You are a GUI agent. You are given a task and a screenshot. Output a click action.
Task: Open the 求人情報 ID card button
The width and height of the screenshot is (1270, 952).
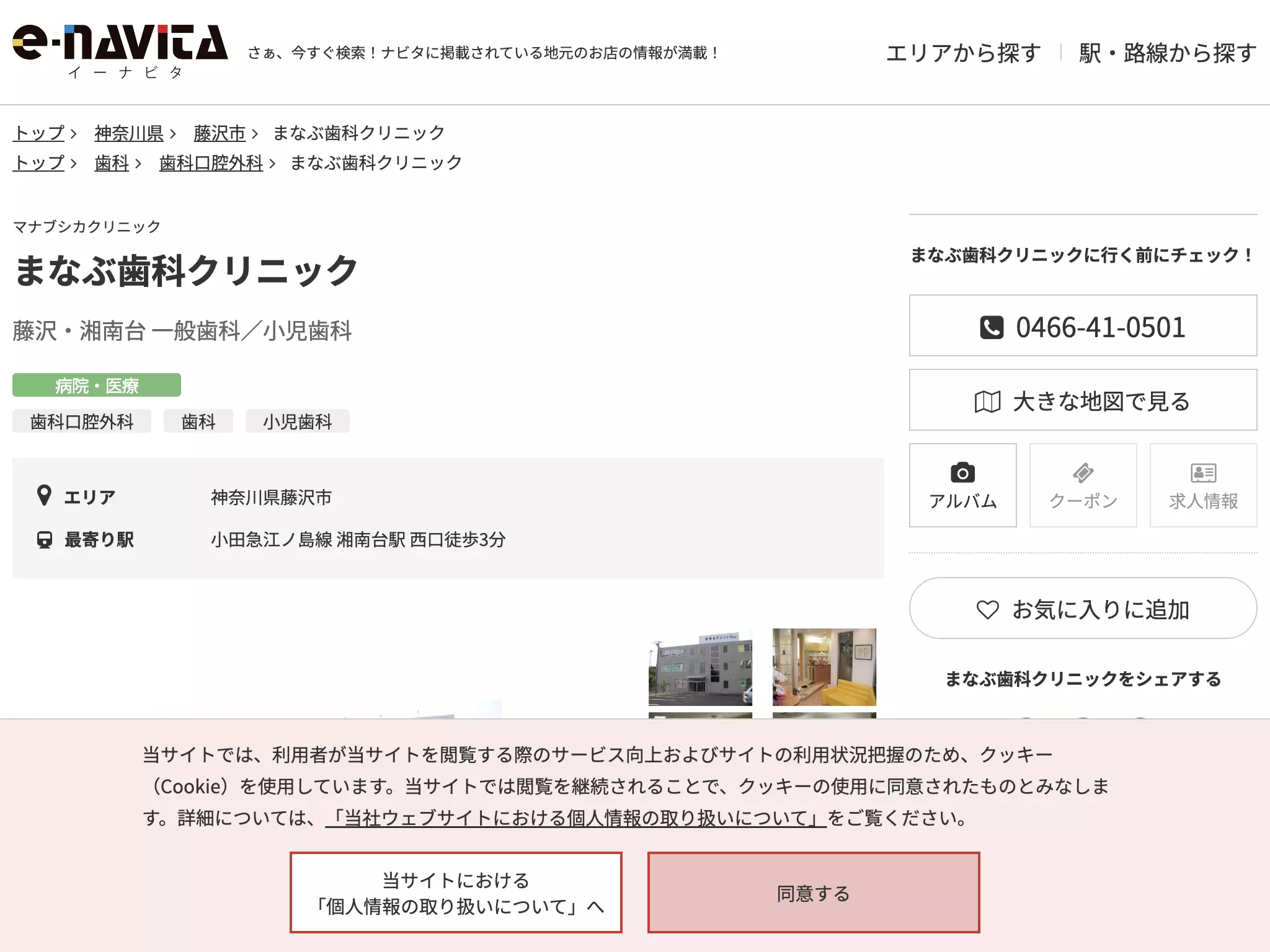(x=1204, y=485)
